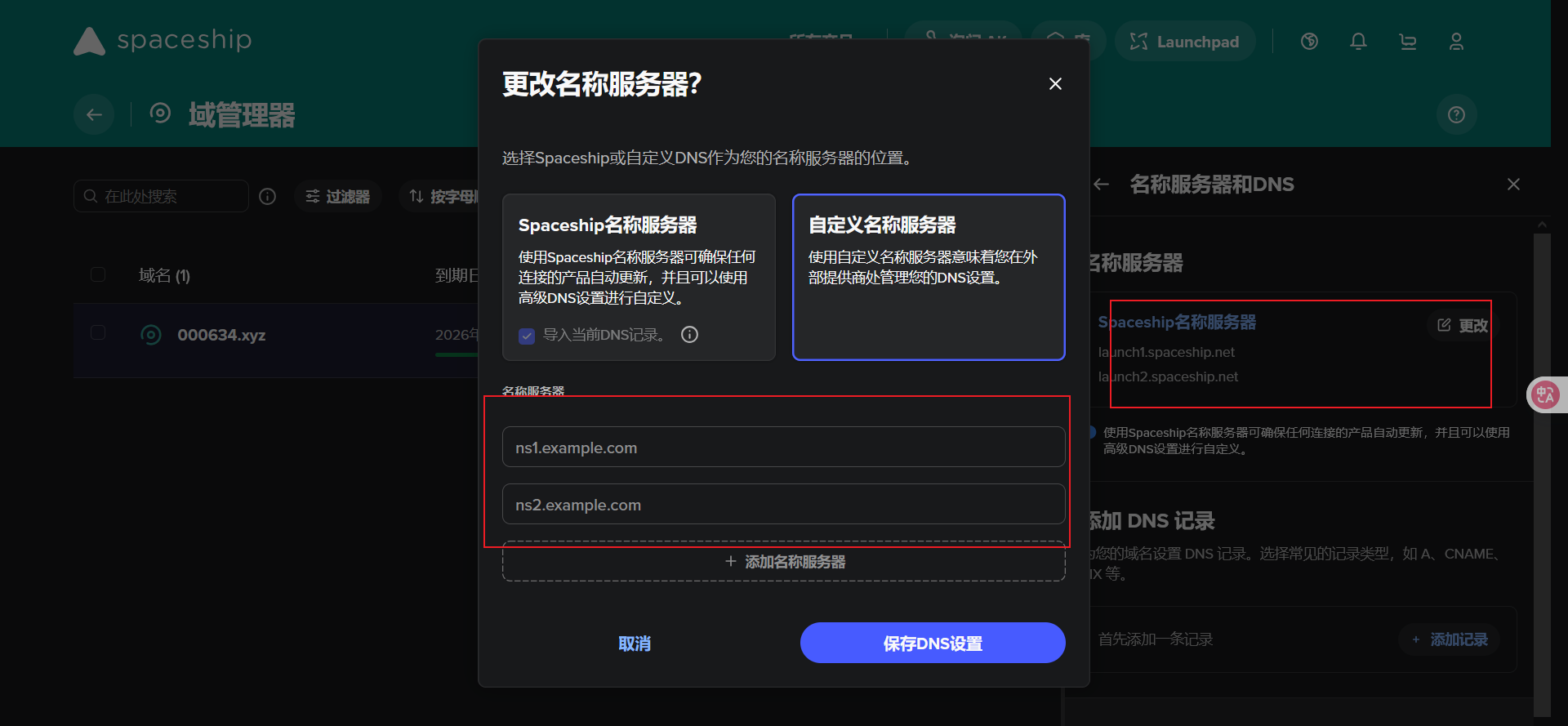Screen dimensions: 1568x726
Task: Click the translate floating icon at right edge
Action: [1545, 395]
